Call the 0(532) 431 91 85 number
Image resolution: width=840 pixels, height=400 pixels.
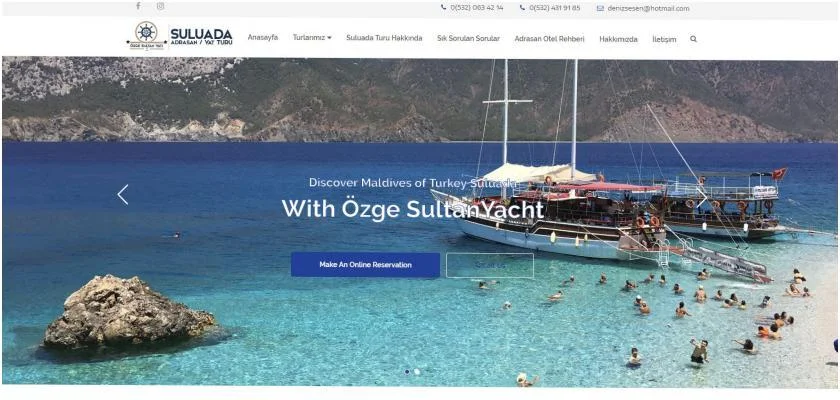click(554, 8)
